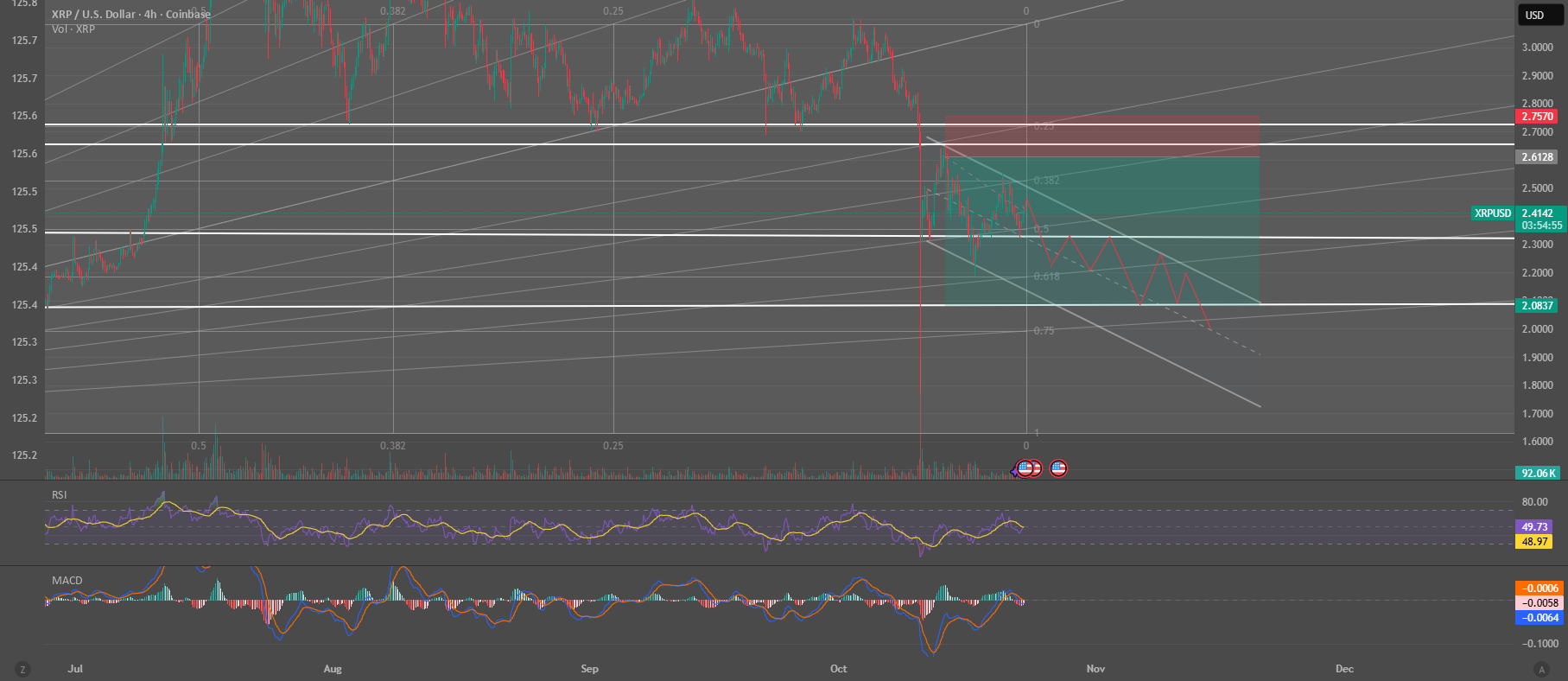Image resolution: width=1568 pixels, height=681 pixels.
Task: Click the Vol · XRP indicator legend
Action: tap(73, 29)
